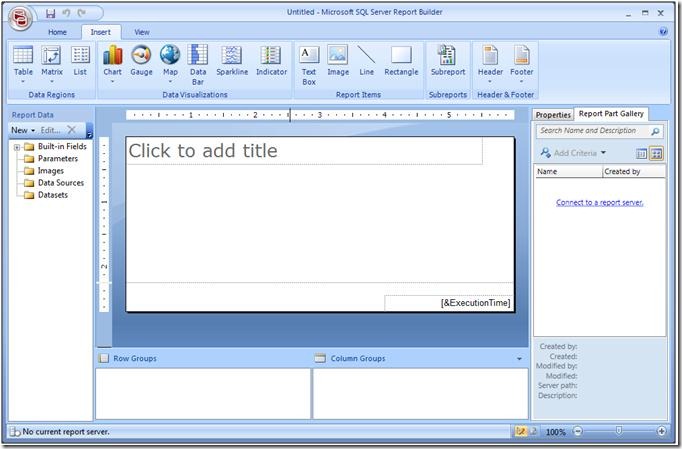The image size is (682, 449).
Task: Redo the last action
Action: click(81, 13)
